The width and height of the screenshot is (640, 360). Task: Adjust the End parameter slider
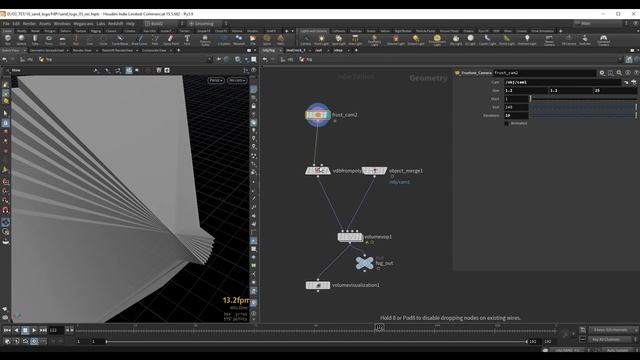[x=583, y=107]
